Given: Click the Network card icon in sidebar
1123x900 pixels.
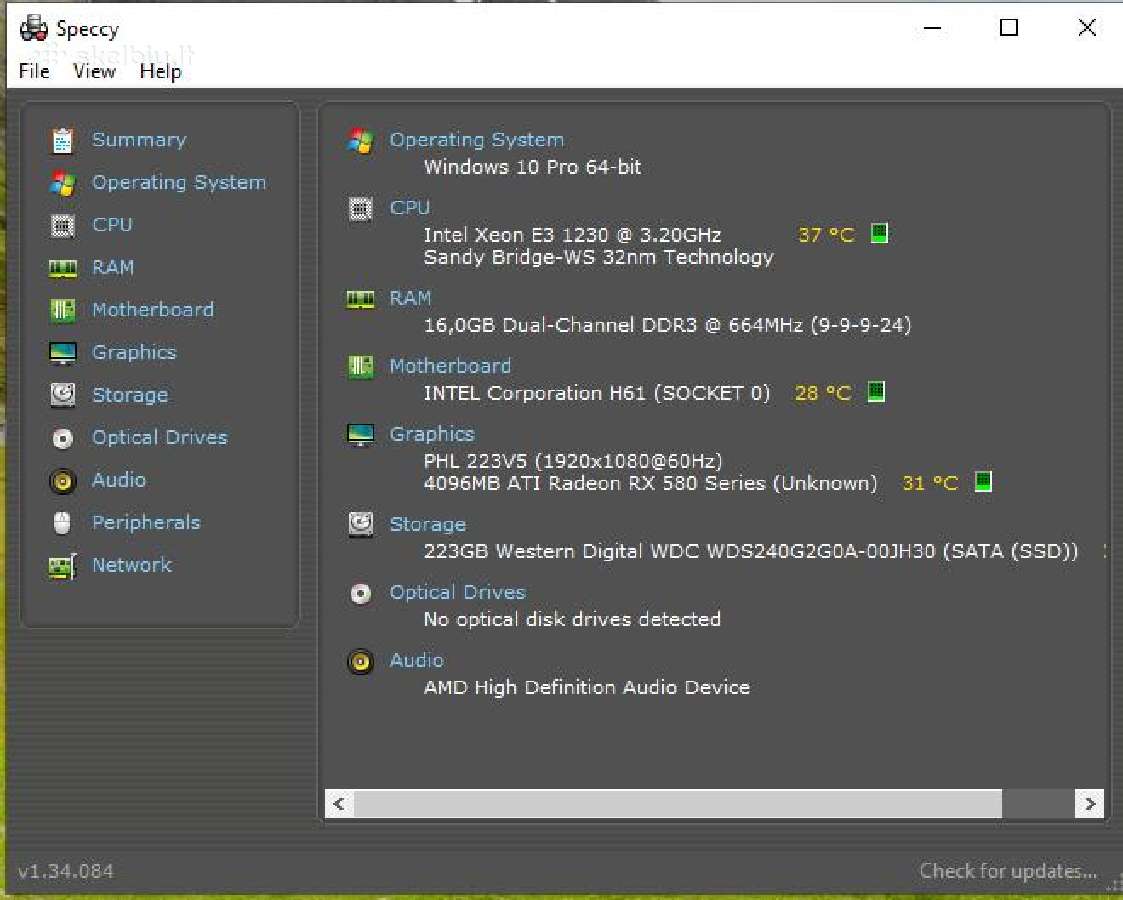Looking at the screenshot, I should pos(62,566).
